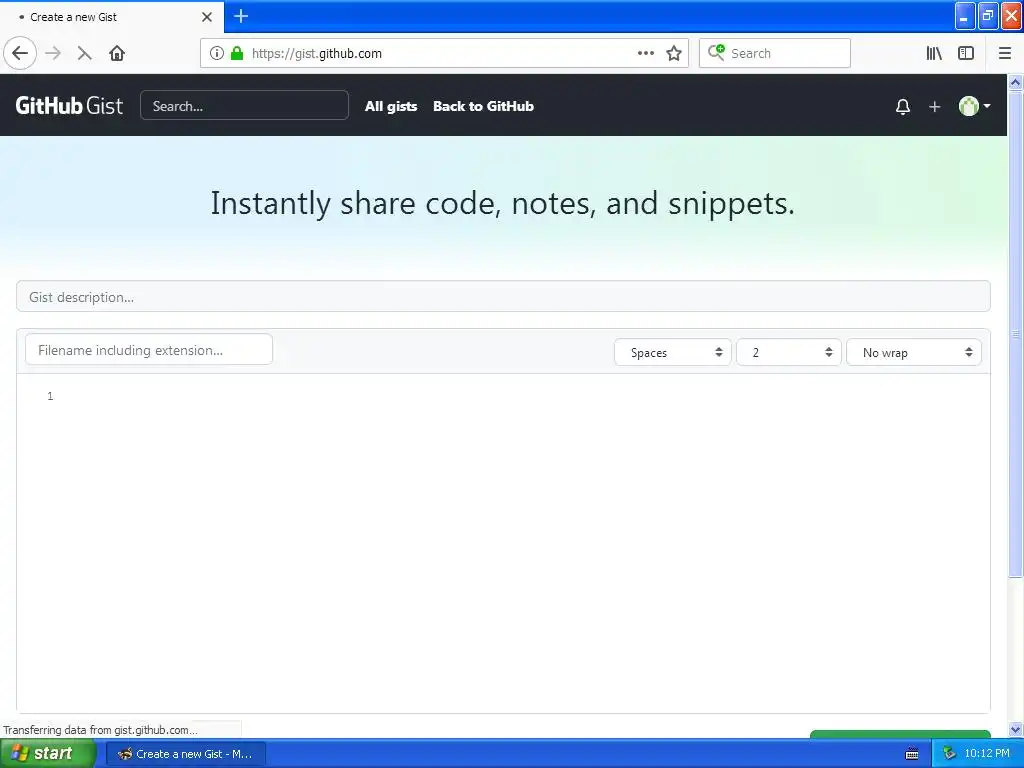
Task: Bookmark this page with the star icon
Action: [674, 54]
